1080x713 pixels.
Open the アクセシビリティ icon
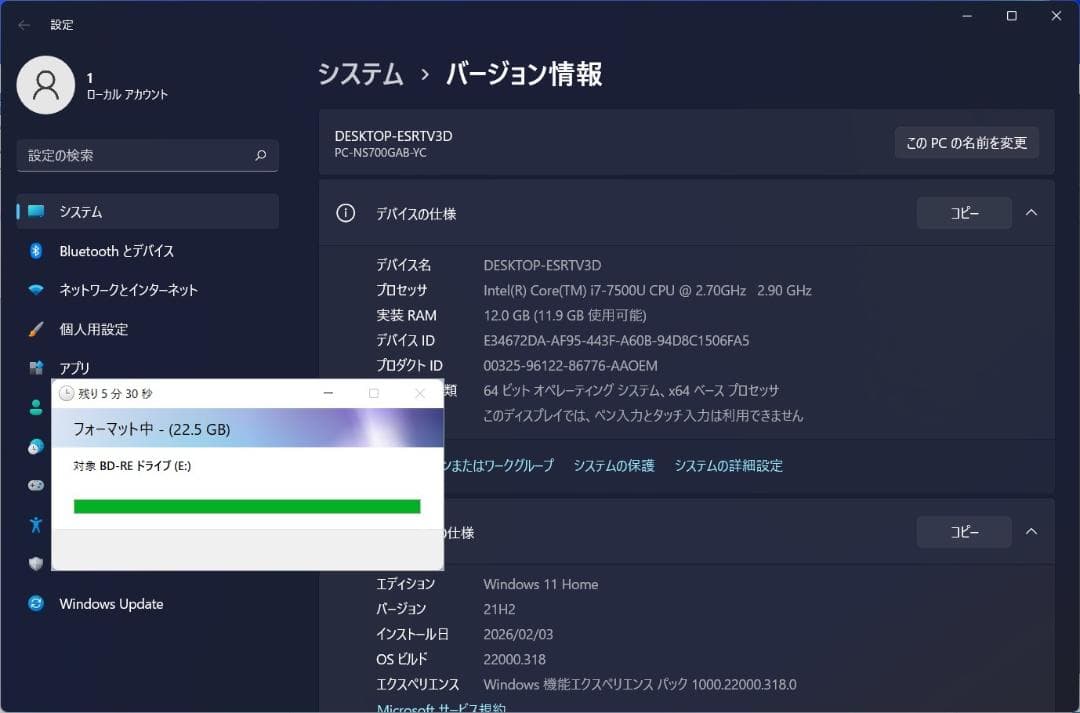click(35, 523)
